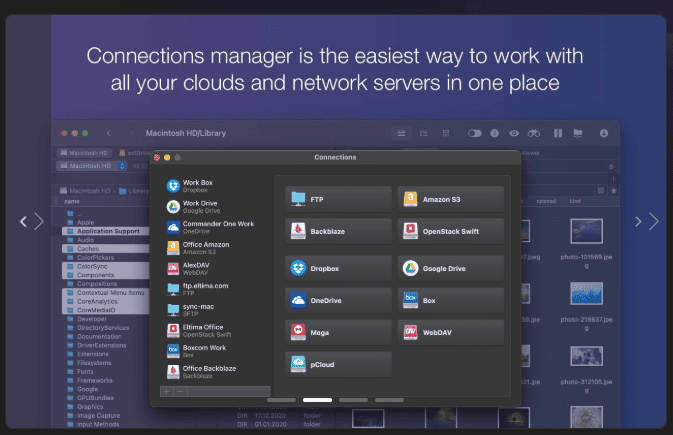Add a Mega connection
The width and height of the screenshot is (673, 435).
click(x=338, y=332)
